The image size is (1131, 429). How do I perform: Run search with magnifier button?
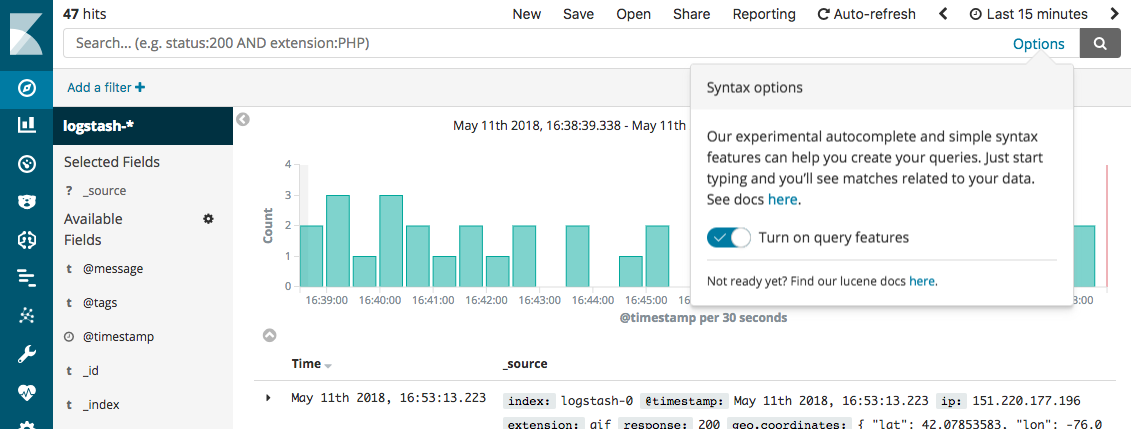click(x=1100, y=43)
